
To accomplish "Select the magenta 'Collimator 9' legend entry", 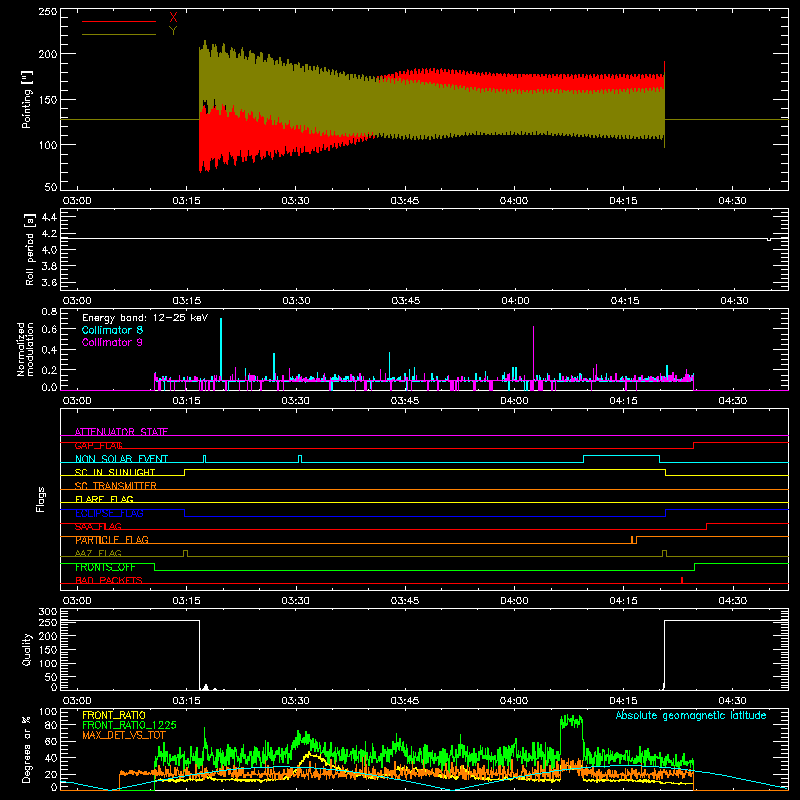I will point(112,342).
